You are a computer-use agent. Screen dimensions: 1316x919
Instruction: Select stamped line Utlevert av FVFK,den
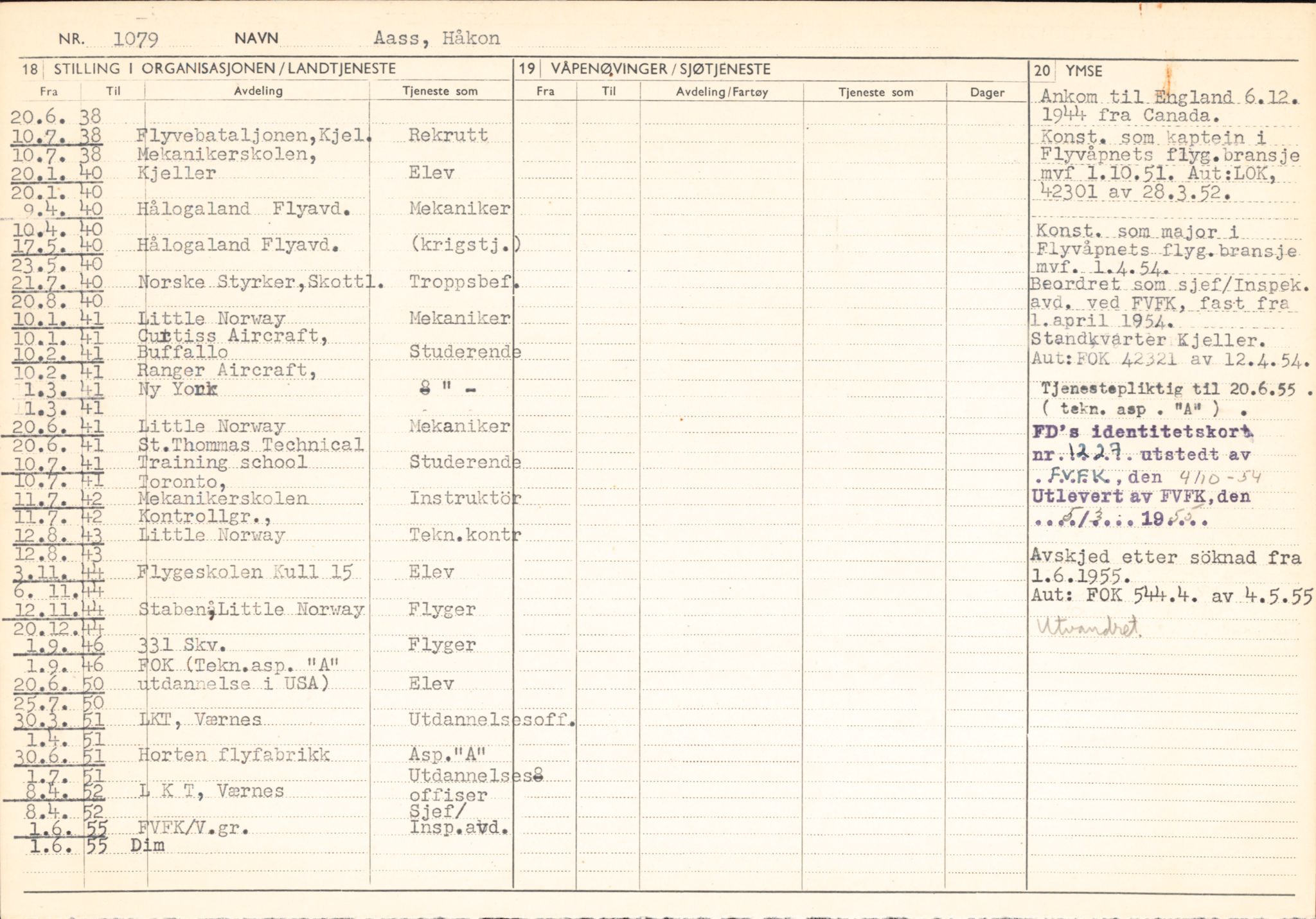[x=1141, y=496]
